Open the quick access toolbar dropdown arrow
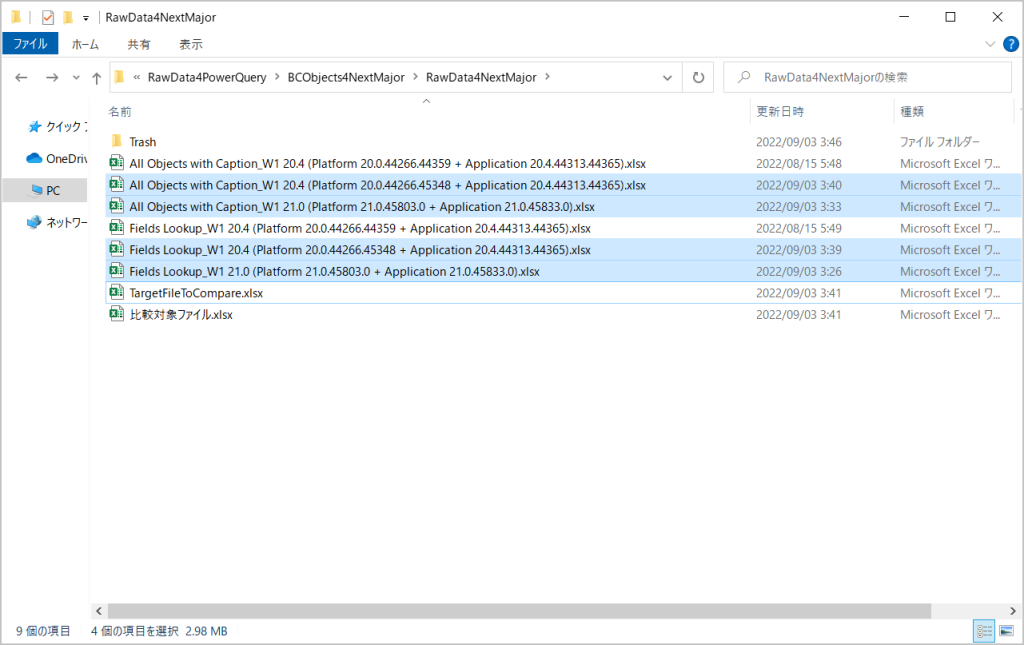The height and width of the screenshot is (645, 1024). pyautogui.click(x=86, y=17)
